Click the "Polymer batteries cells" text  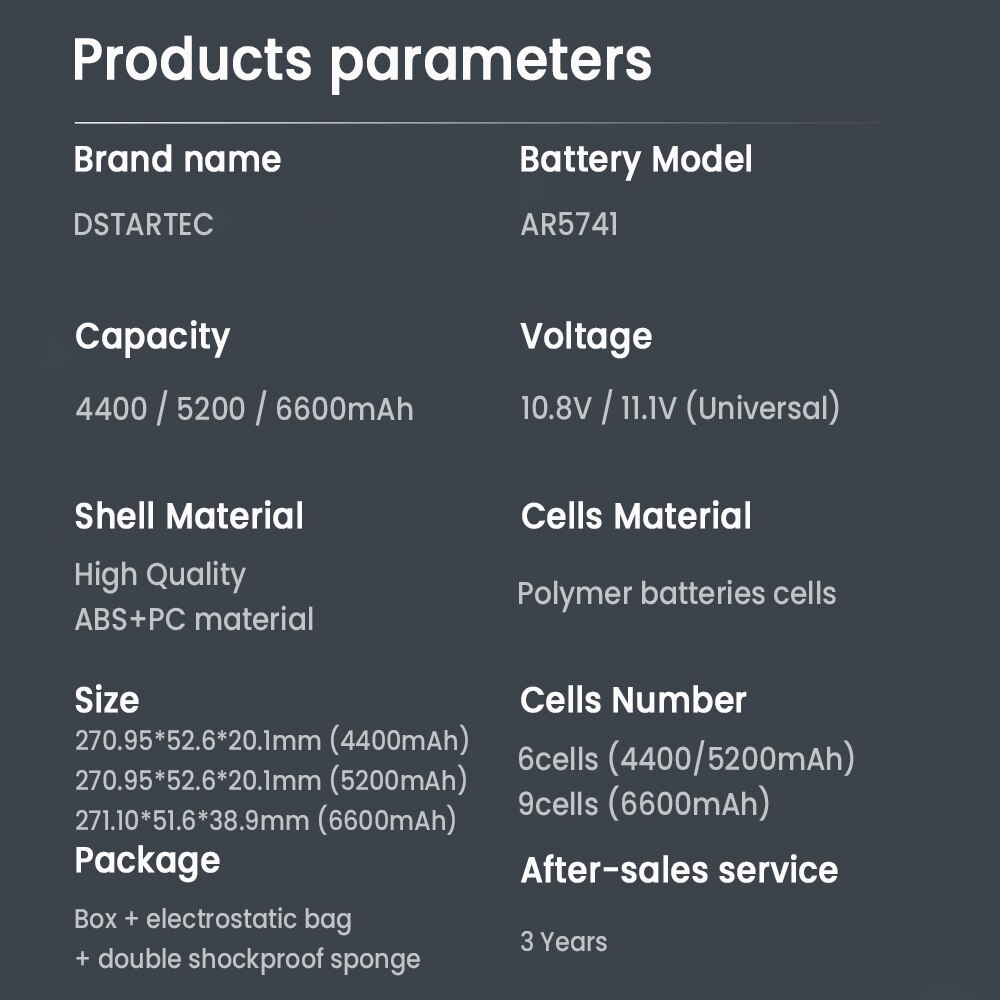pos(677,593)
